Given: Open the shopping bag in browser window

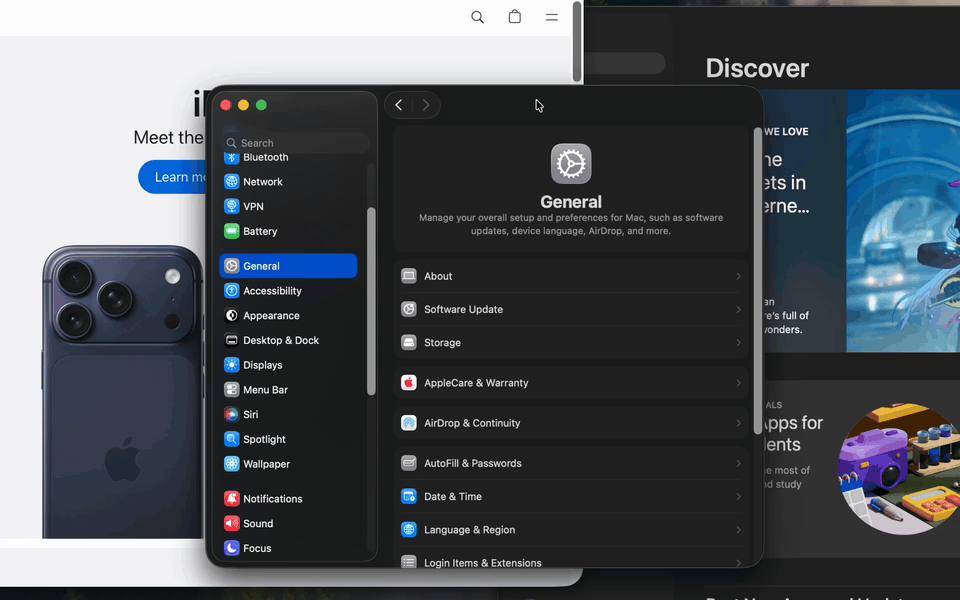Looking at the screenshot, I should click(515, 17).
